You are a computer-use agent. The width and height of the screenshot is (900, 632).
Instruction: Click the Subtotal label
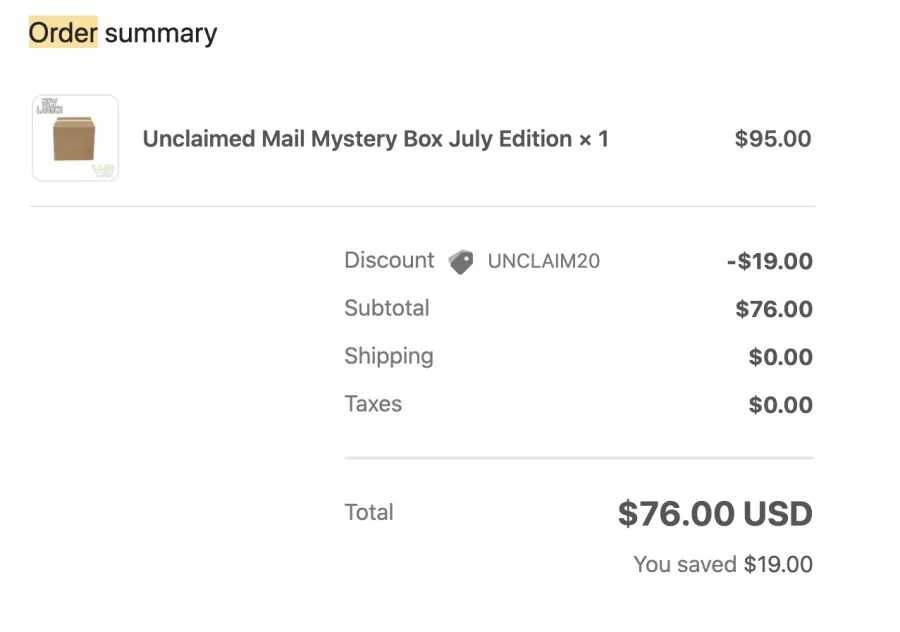387,308
